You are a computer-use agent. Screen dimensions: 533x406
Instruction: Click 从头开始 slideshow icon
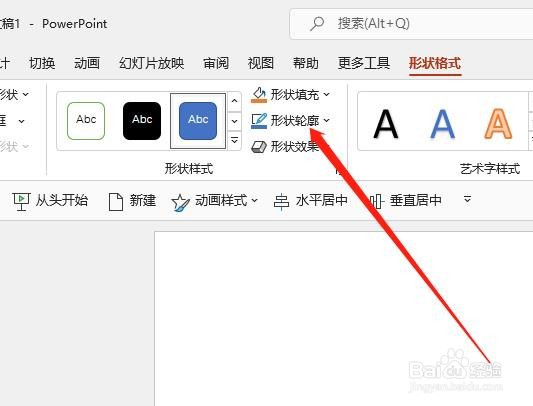point(21,201)
